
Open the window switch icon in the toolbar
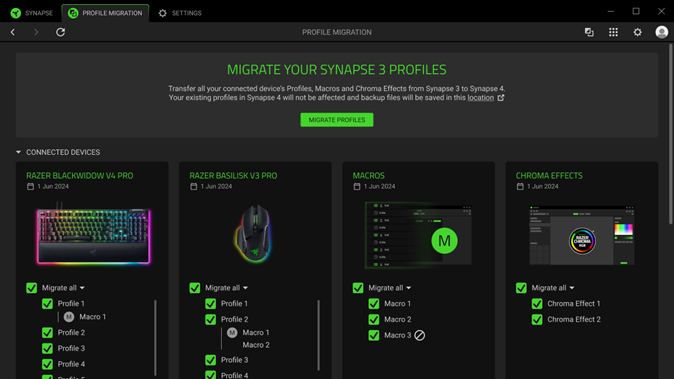(x=589, y=32)
